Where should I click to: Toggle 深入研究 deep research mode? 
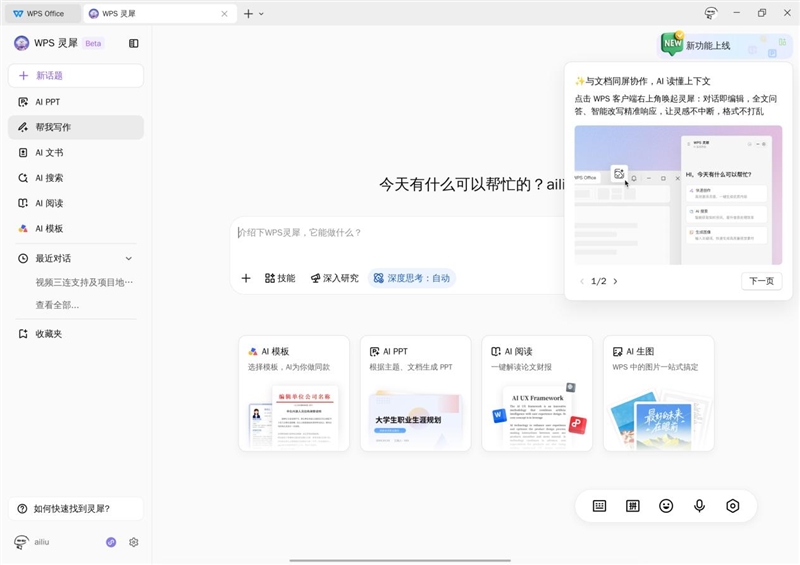pyautogui.click(x=334, y=278)
